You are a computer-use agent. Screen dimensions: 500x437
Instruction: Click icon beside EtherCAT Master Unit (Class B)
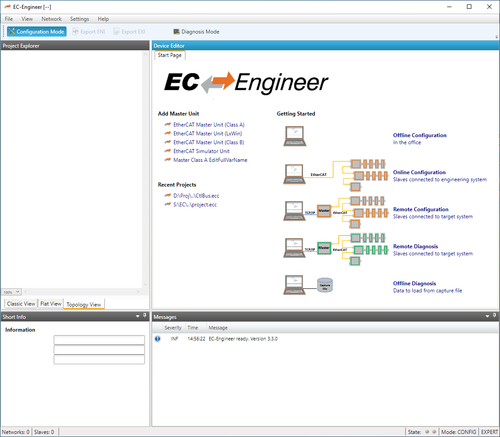(168, 142)
